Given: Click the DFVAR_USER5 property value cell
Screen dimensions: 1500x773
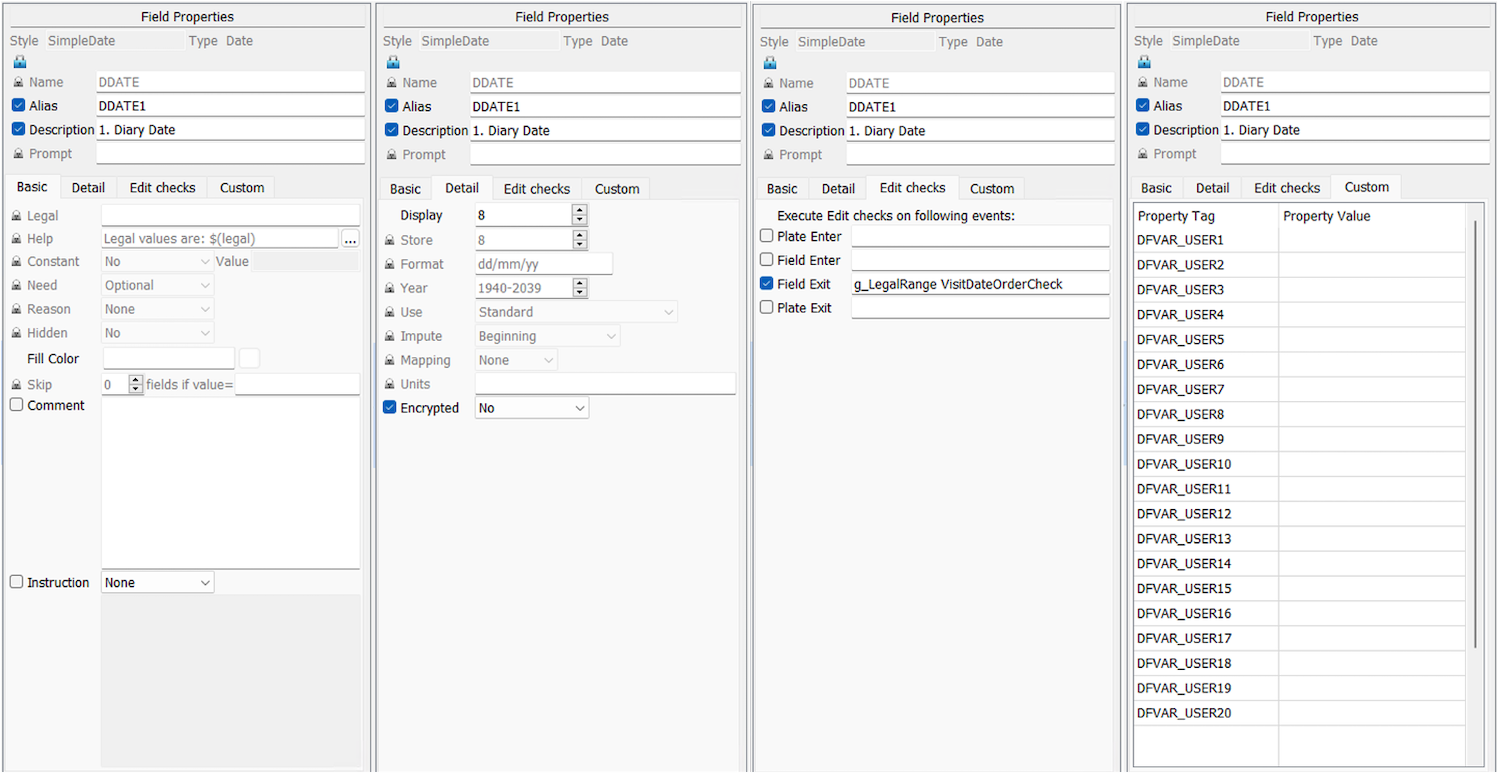Looking at the screenshot, I should click(1371, 339).
